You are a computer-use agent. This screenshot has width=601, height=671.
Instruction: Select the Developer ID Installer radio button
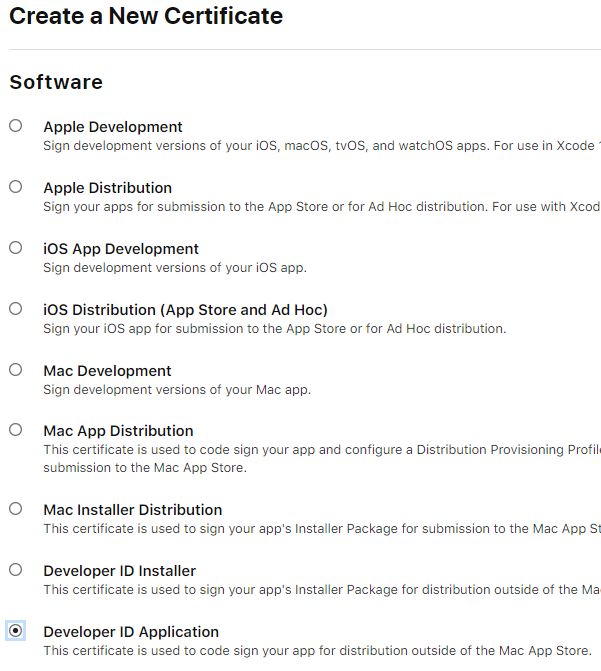coord(15,570)
